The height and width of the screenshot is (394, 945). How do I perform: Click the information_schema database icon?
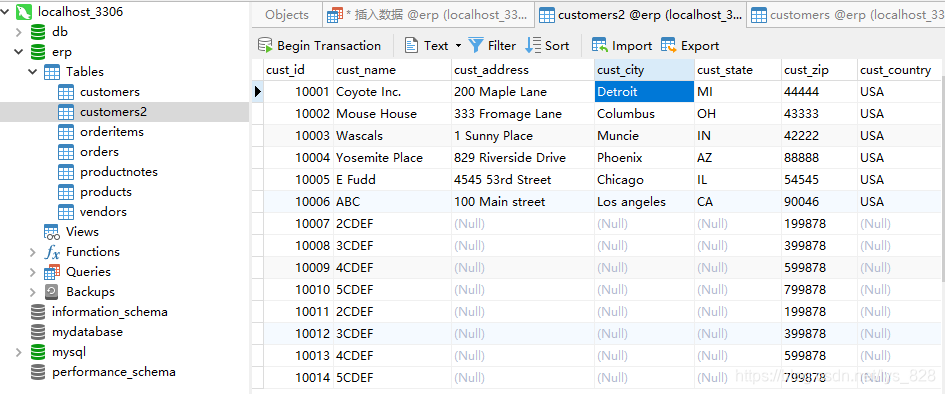[x=38, y=311]
